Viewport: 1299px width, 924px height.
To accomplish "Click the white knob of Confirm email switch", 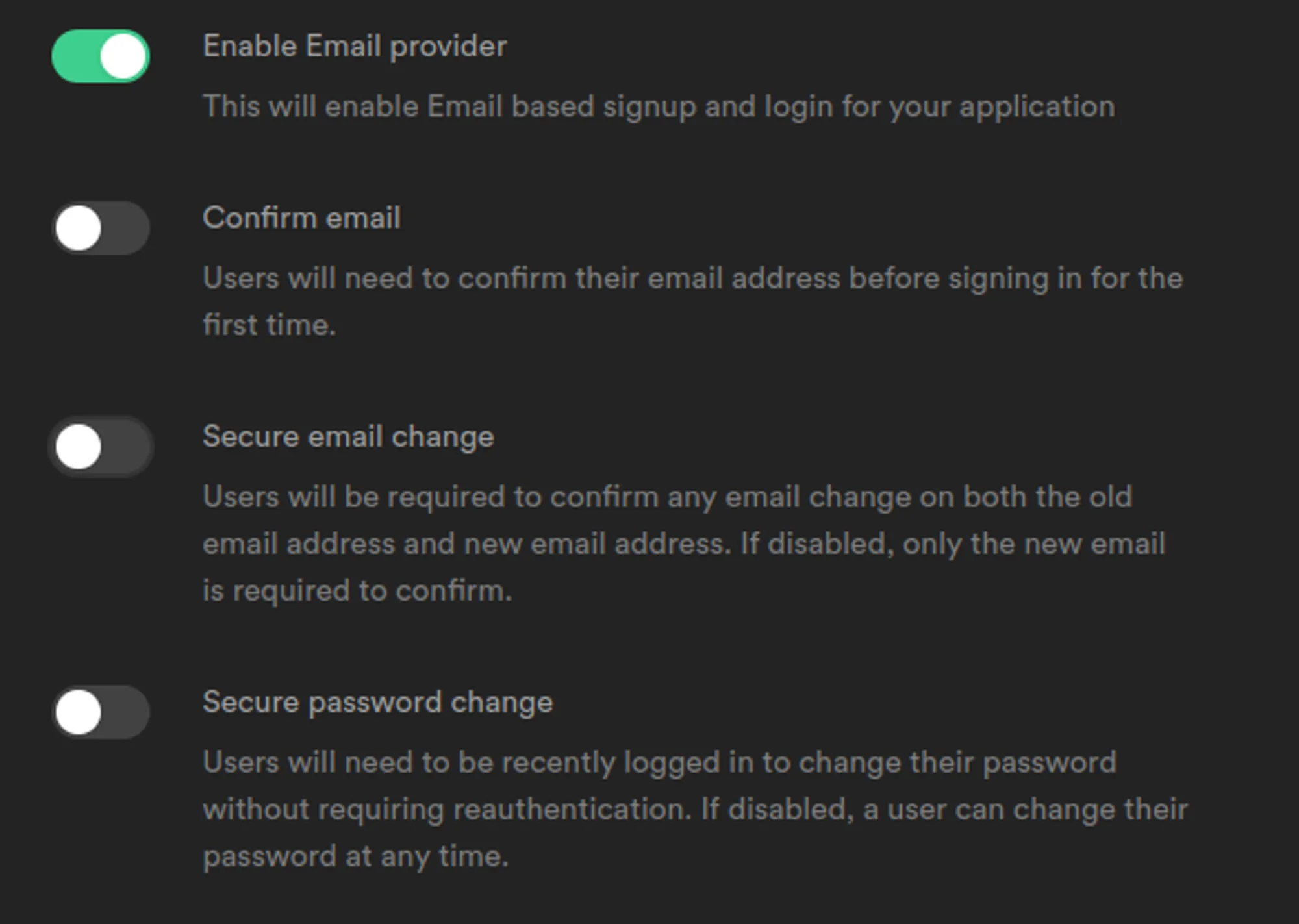I will (79, 229).
